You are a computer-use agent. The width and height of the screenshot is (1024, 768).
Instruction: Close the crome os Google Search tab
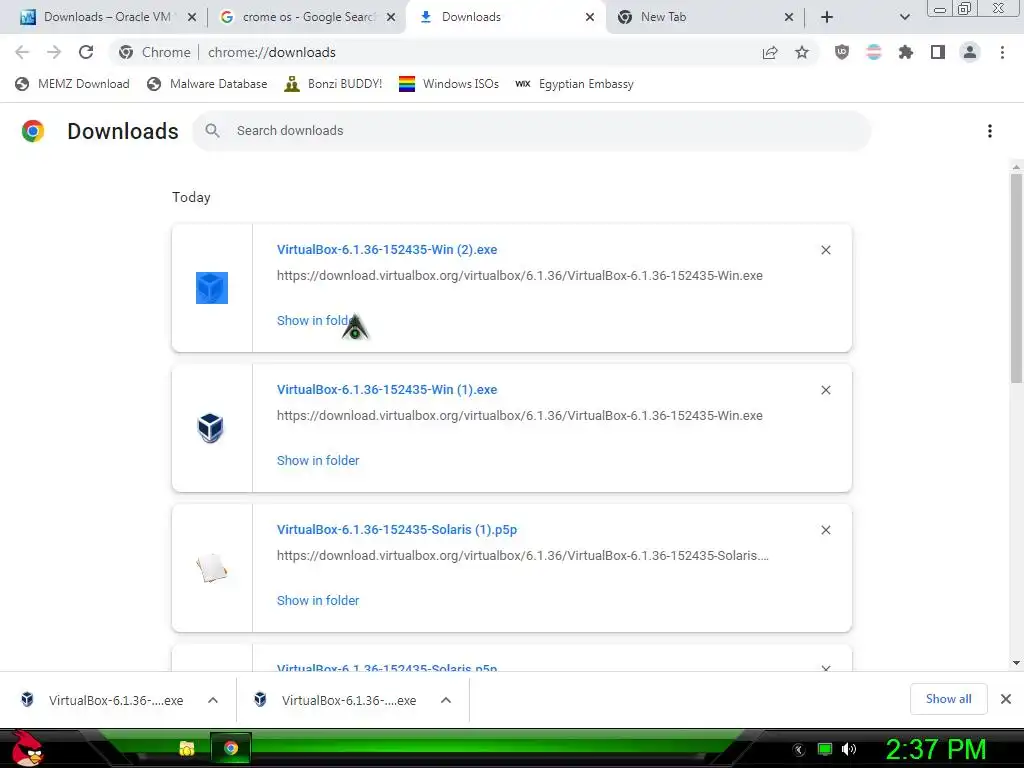tap(391, 17)
